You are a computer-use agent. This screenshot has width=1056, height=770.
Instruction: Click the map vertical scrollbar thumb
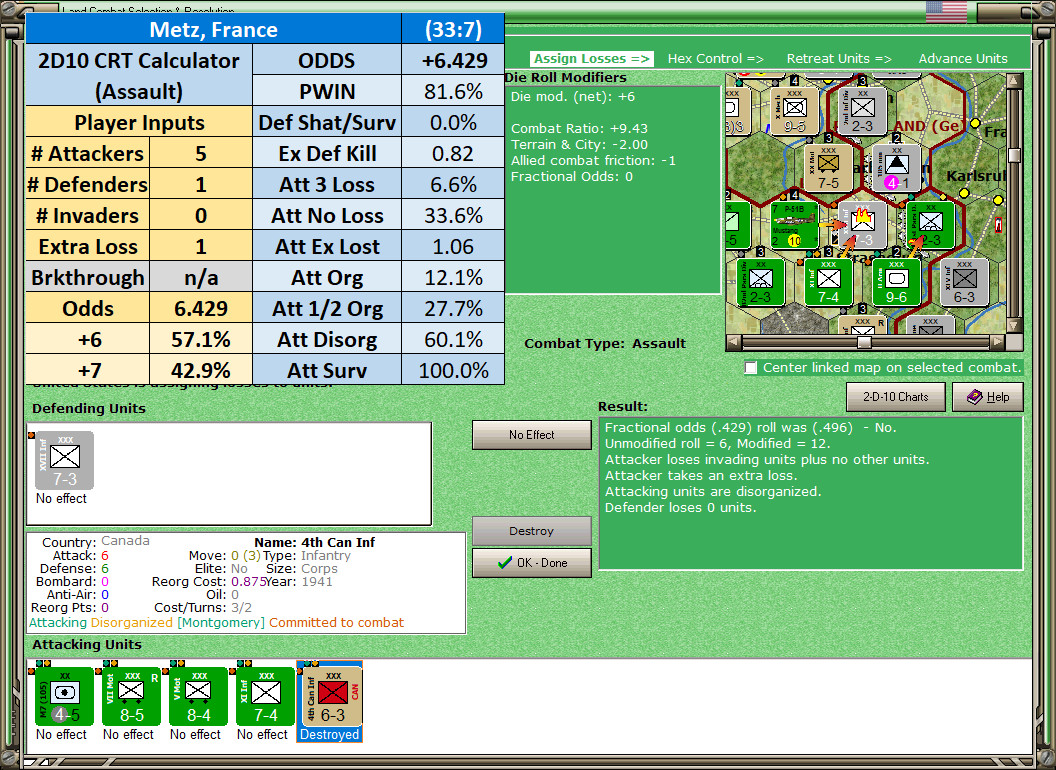click(x=1014, y=155)
